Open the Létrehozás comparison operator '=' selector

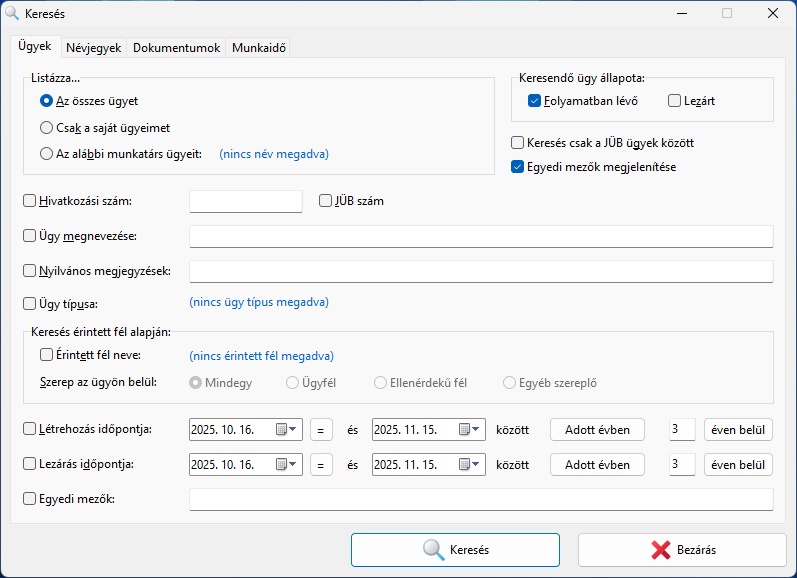322,430
